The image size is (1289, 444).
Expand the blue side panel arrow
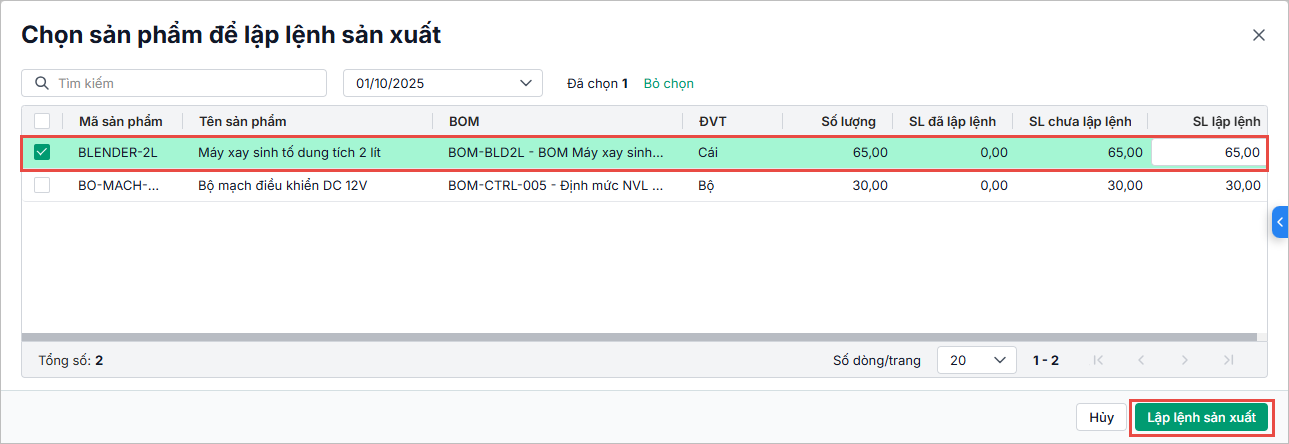coord(1280,221)
